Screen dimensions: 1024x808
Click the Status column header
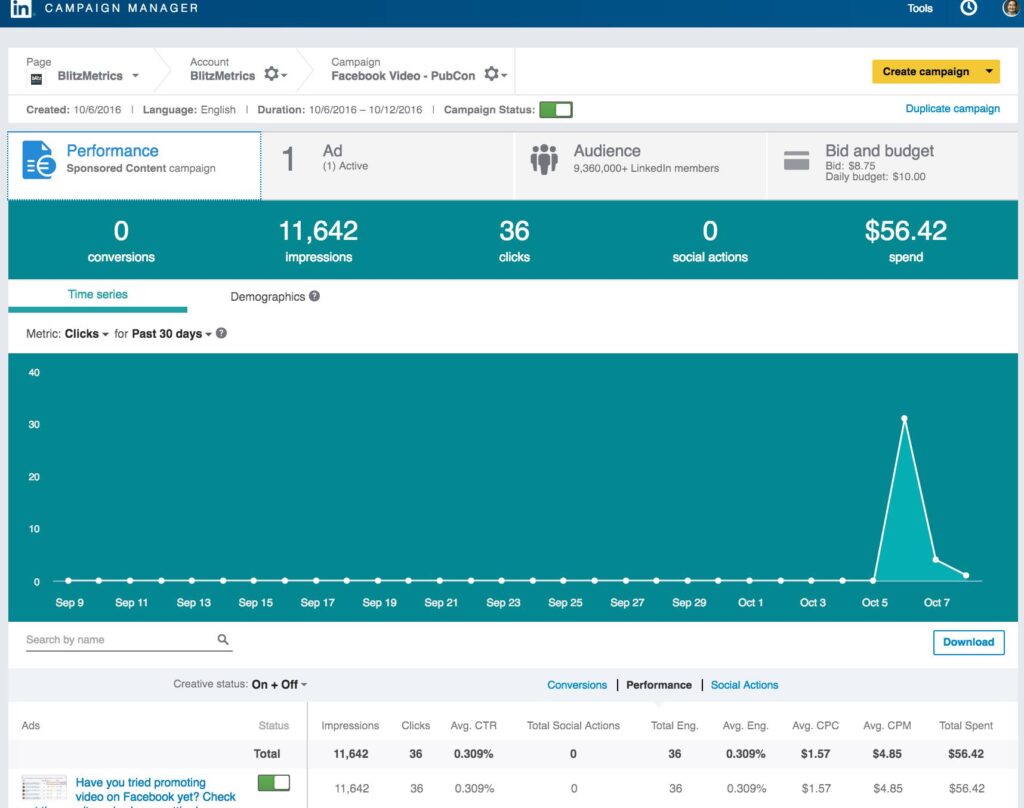pos(273,725)
